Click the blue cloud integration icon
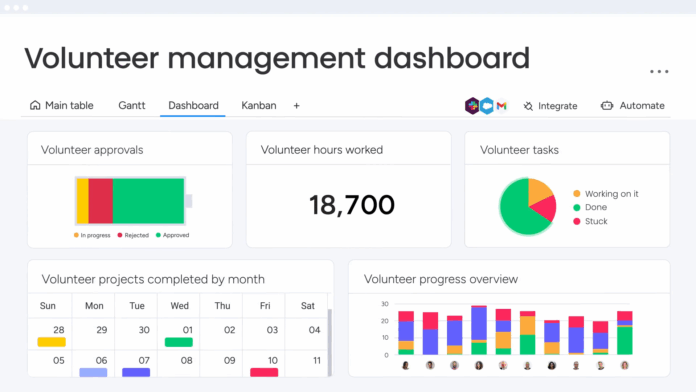Viewport: 696px width, 392px height. (x=487, y=106)
